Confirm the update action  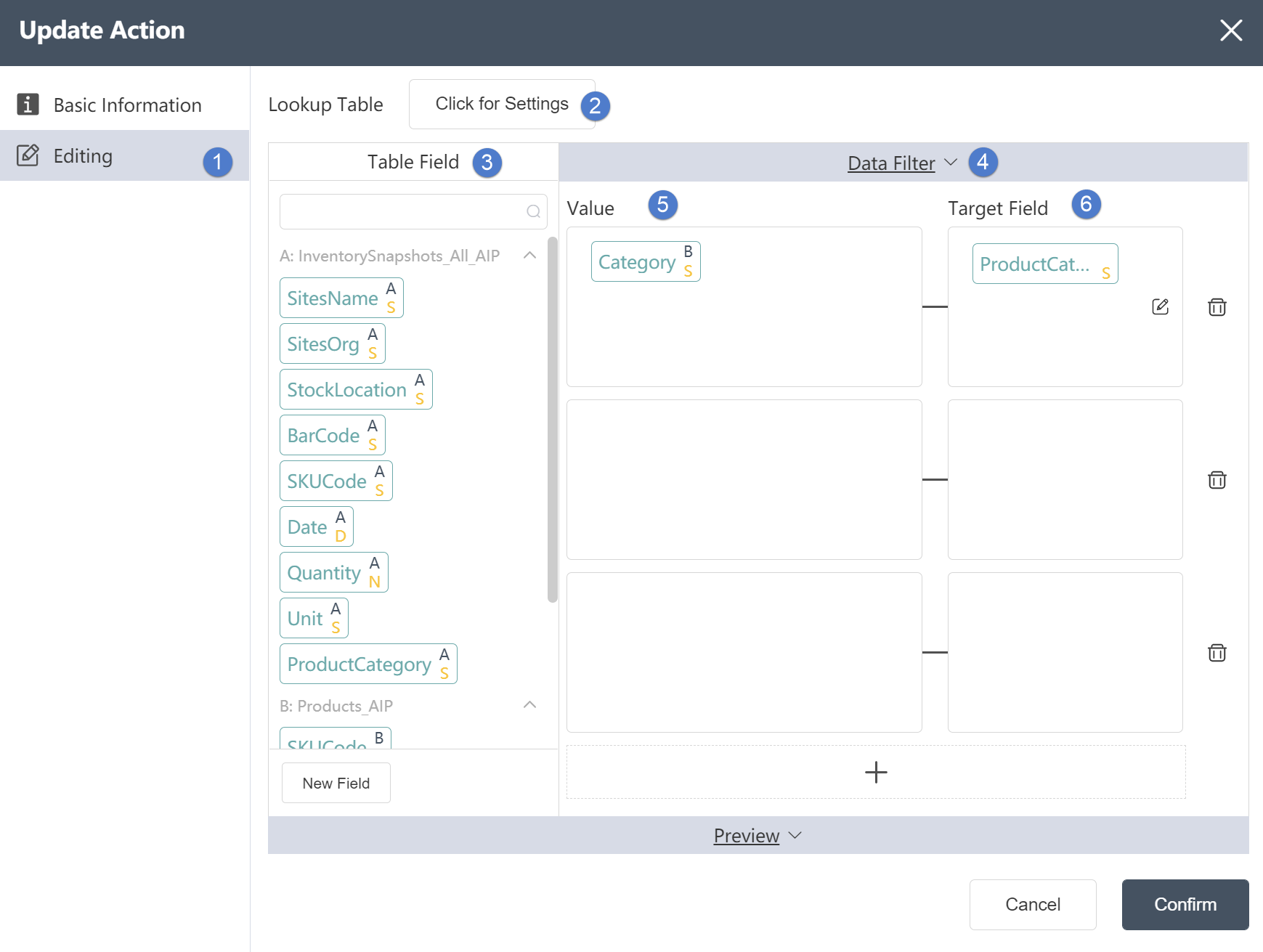1185,904
